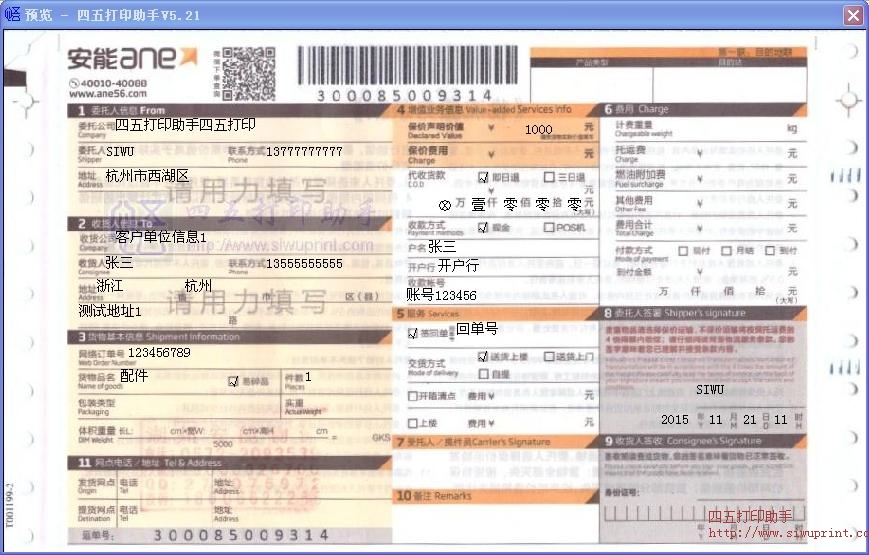Click the www.siwuprint.com link at bottom right
The image size is (869, 555).
pos(786,533)
